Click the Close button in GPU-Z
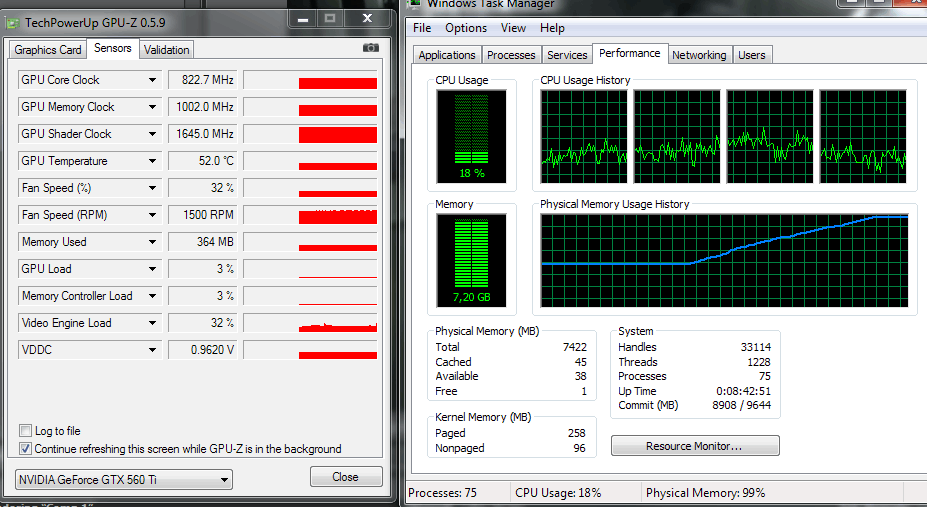This screenshot has width=927, height=507. 346,477
